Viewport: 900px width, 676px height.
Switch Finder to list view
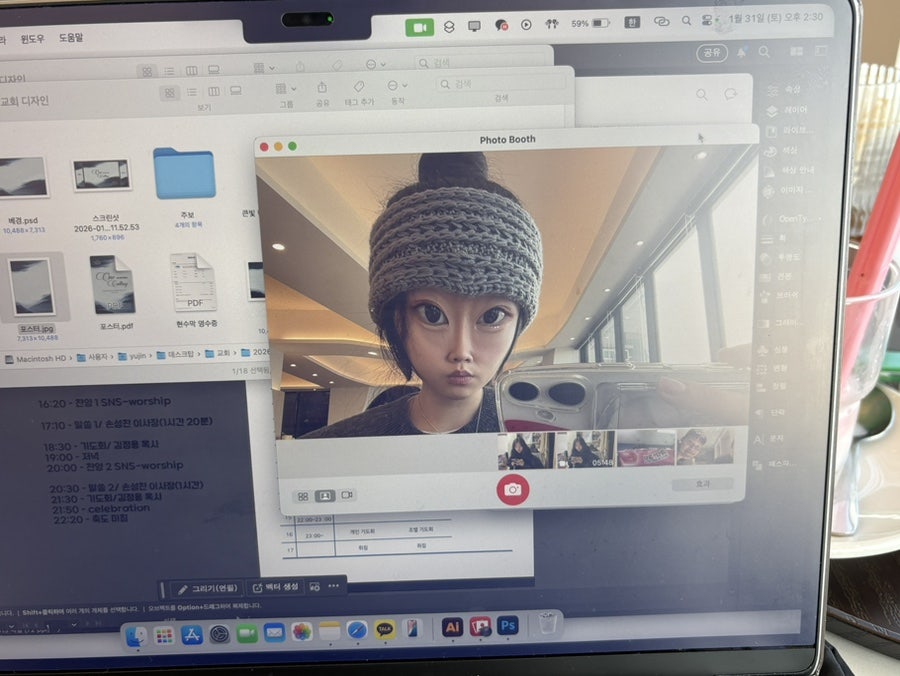pyautogui.click(x=192, y=92)
